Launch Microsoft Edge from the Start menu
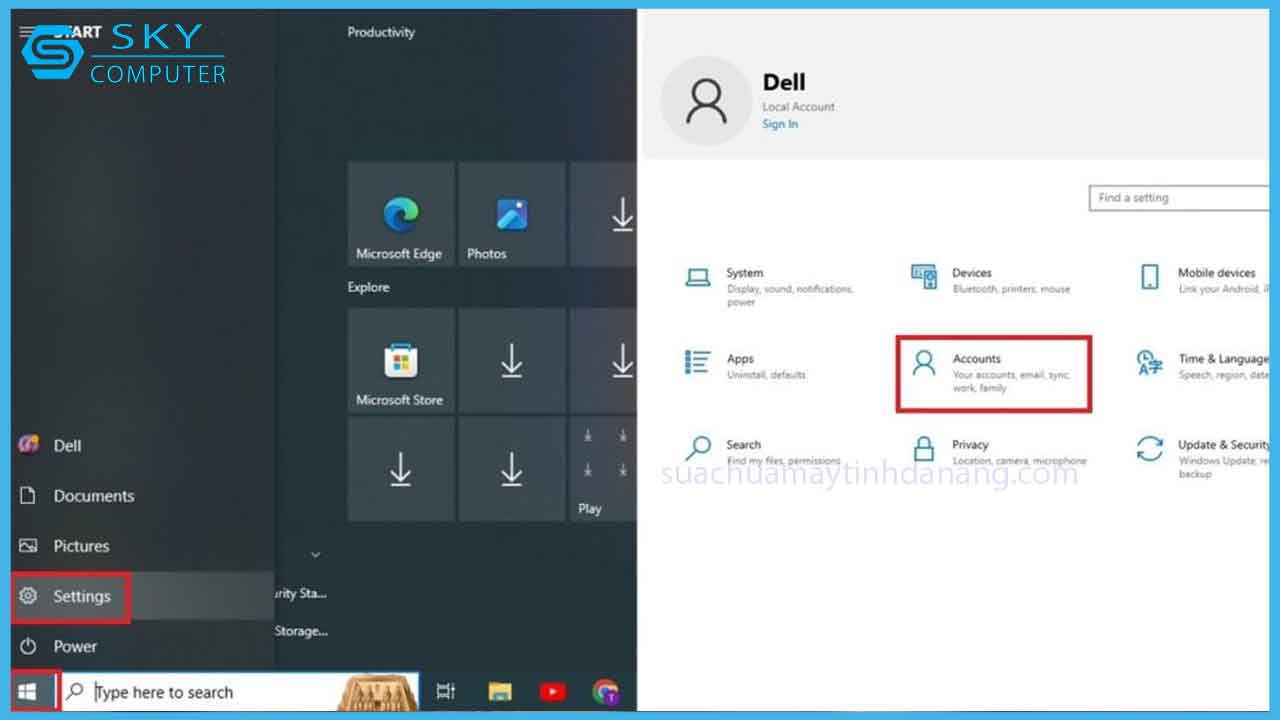 point(400,214)
